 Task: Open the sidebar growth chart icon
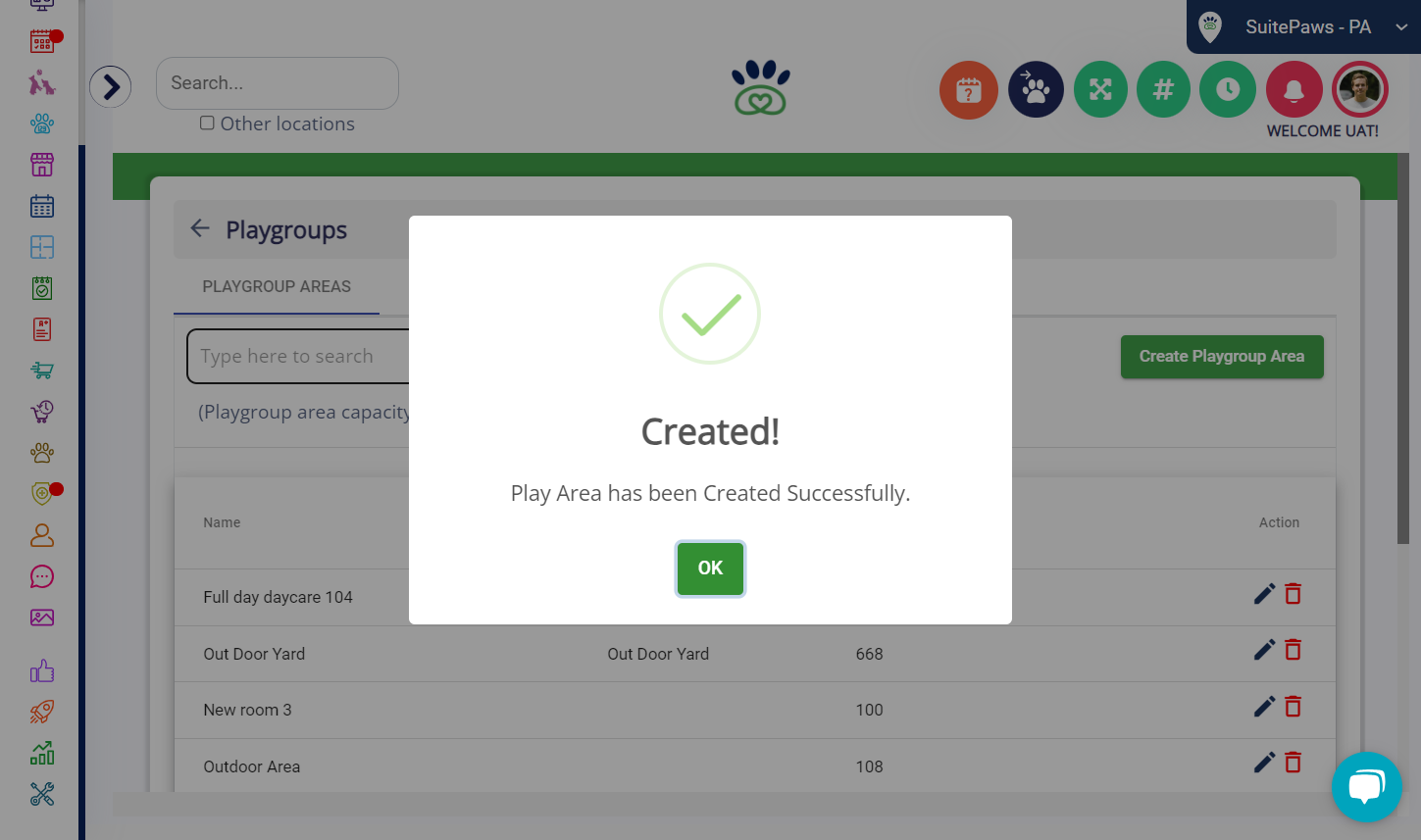pyautogui.click(x=42, y=753)
